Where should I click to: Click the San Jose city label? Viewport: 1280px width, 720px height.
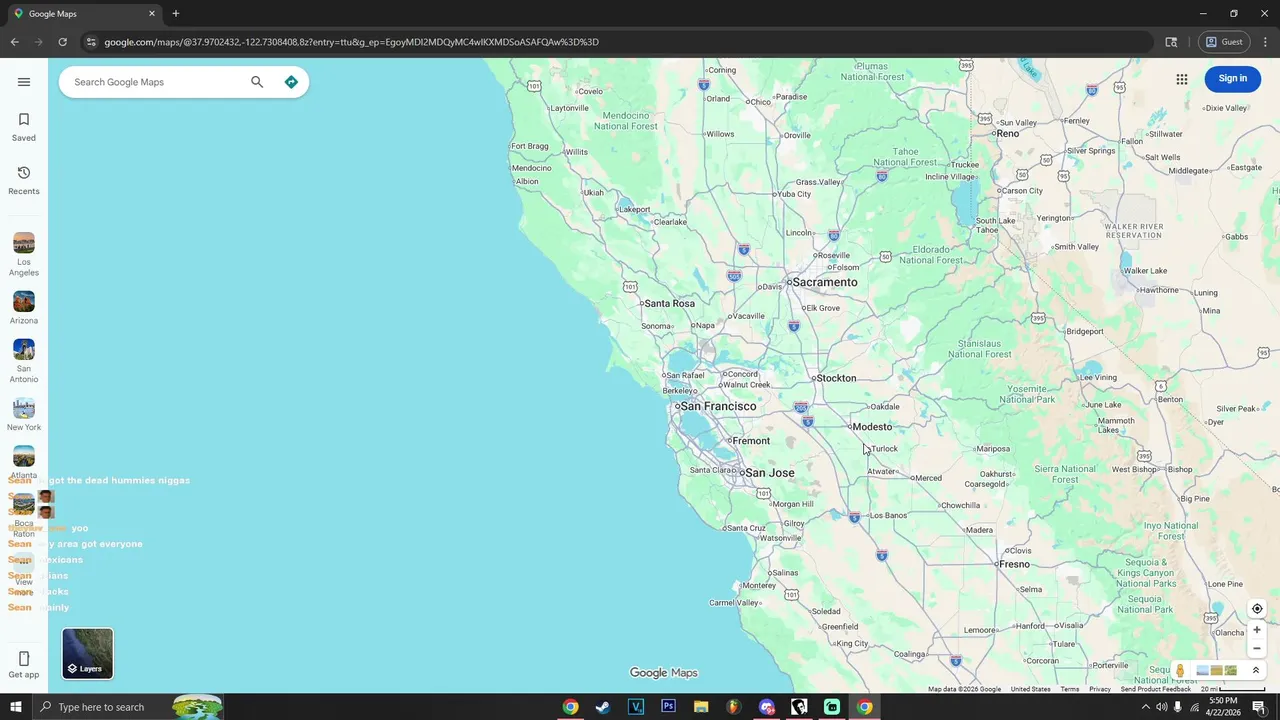(x=769, y=473)
